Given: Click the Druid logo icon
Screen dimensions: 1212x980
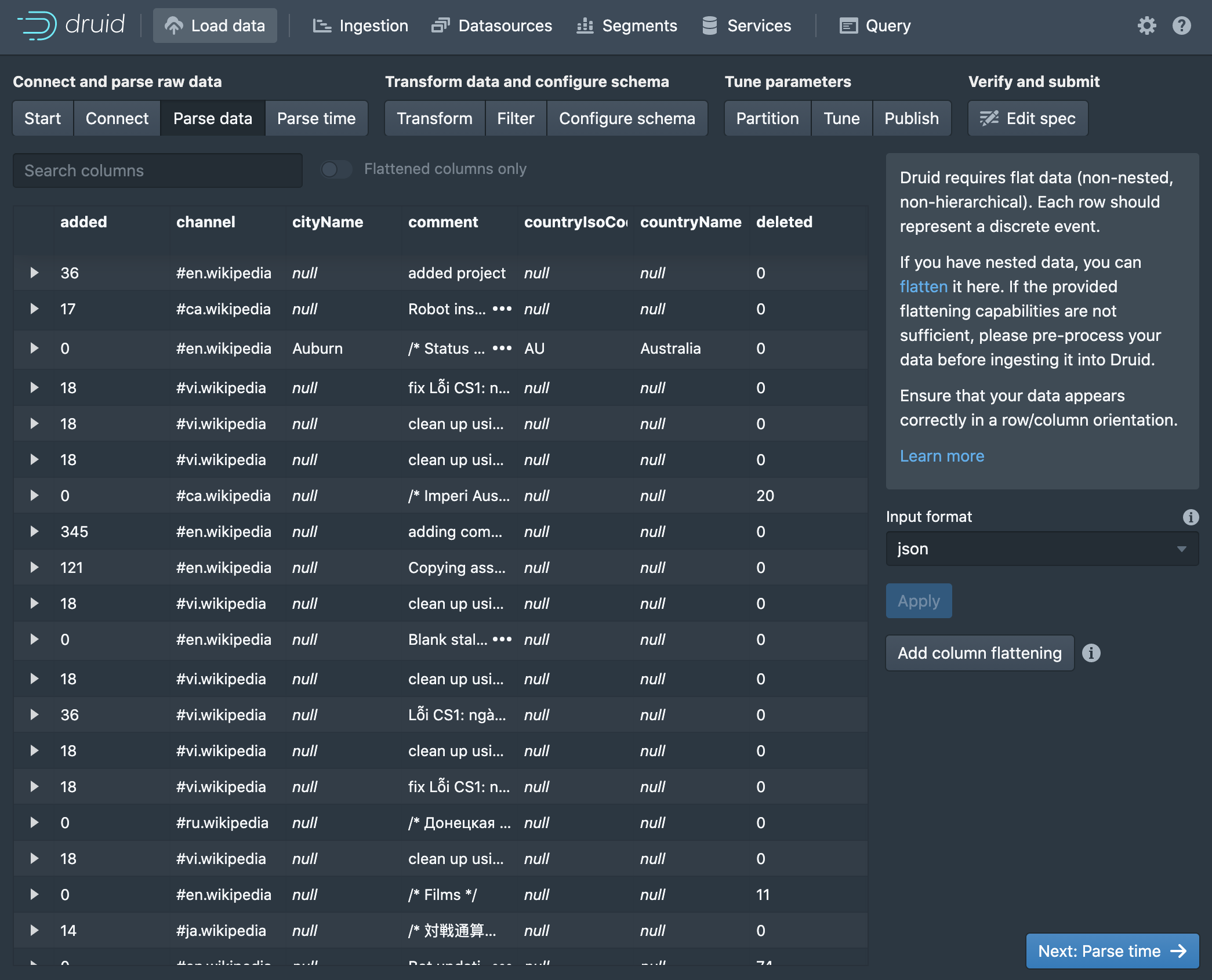Looking at the screenshot, I should click(x=37, y=26).
